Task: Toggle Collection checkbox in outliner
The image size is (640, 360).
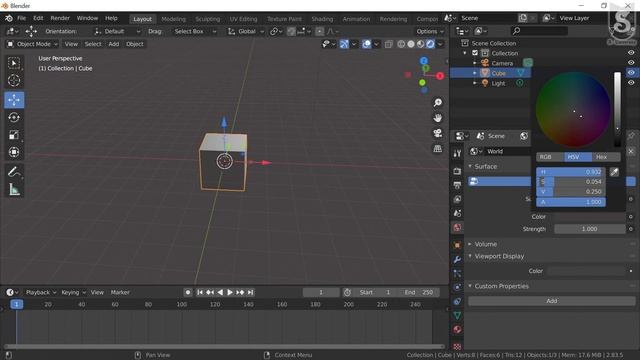Action: (475, 53)
